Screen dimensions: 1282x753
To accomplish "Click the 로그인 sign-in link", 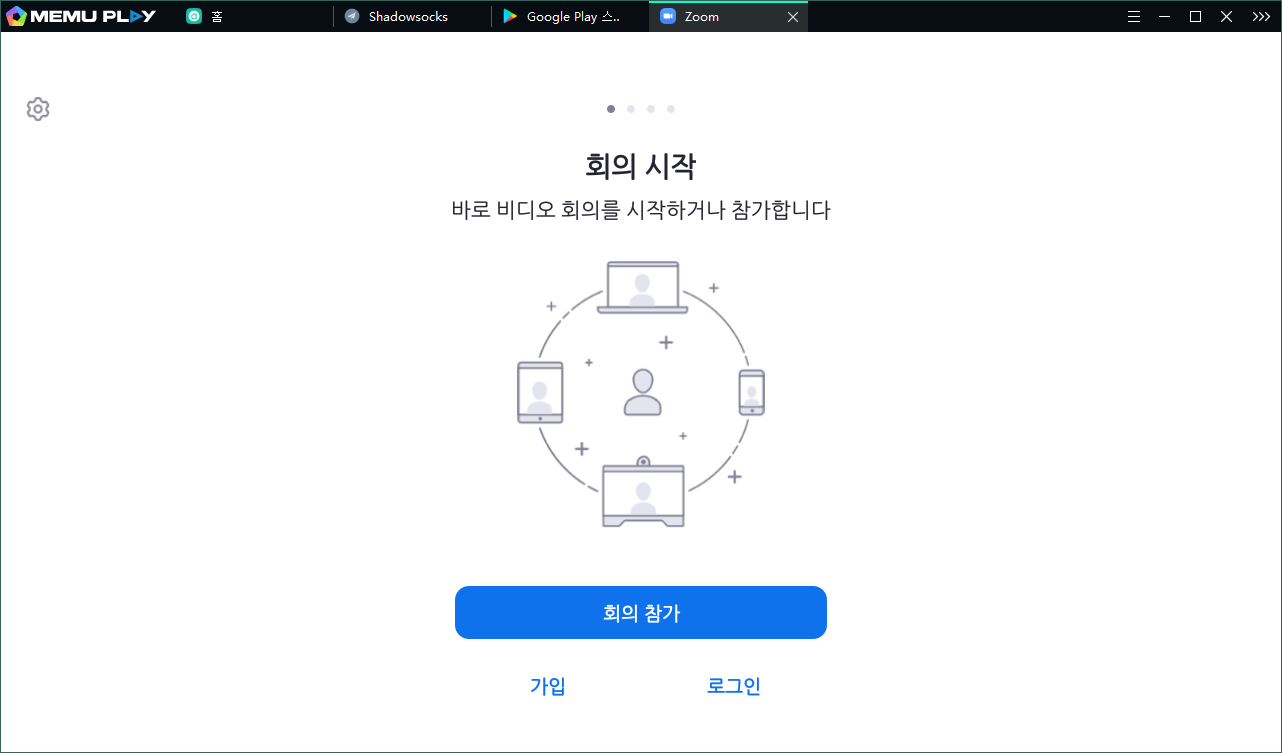I will click(x=733, y=686).
